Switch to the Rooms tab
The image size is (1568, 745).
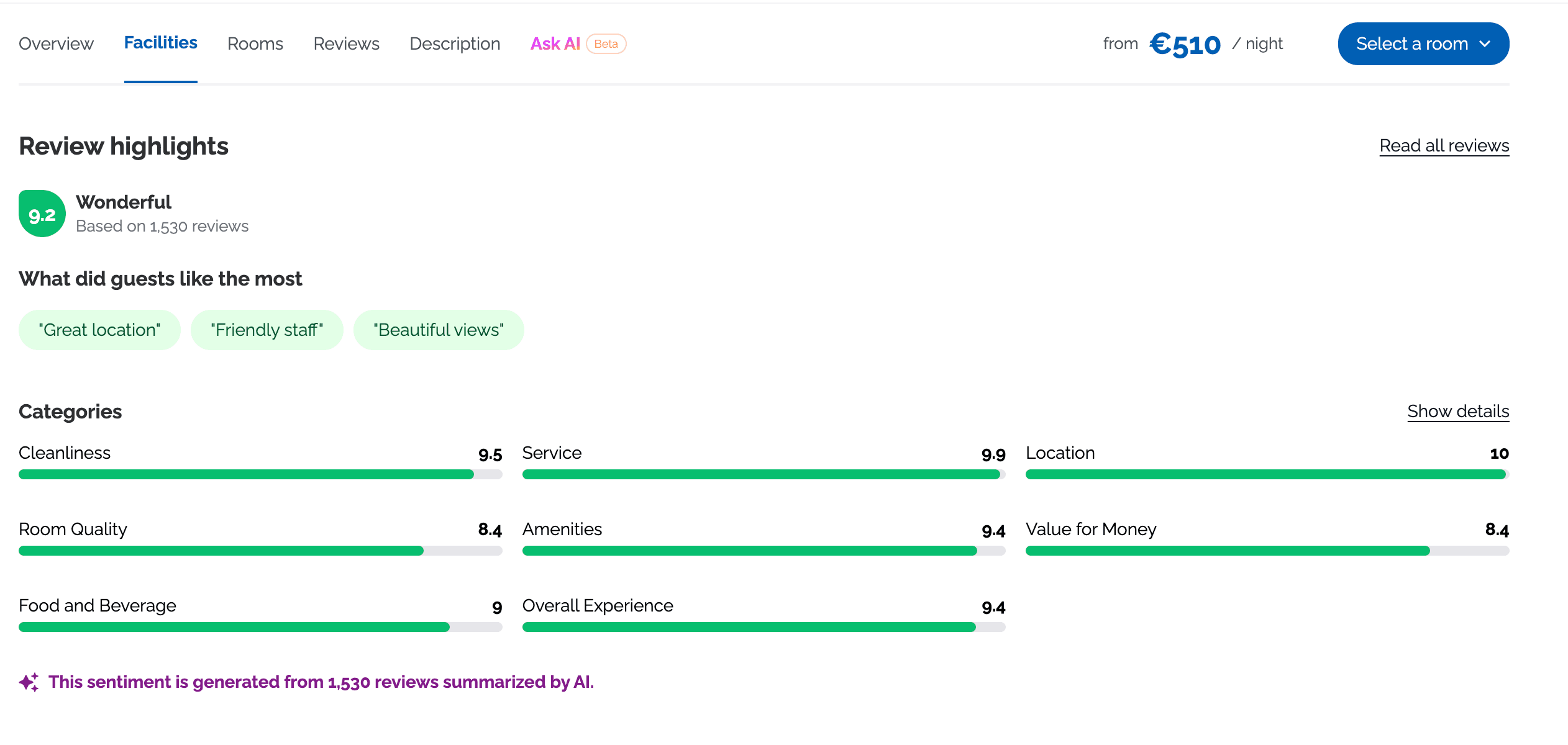(255, 43)
